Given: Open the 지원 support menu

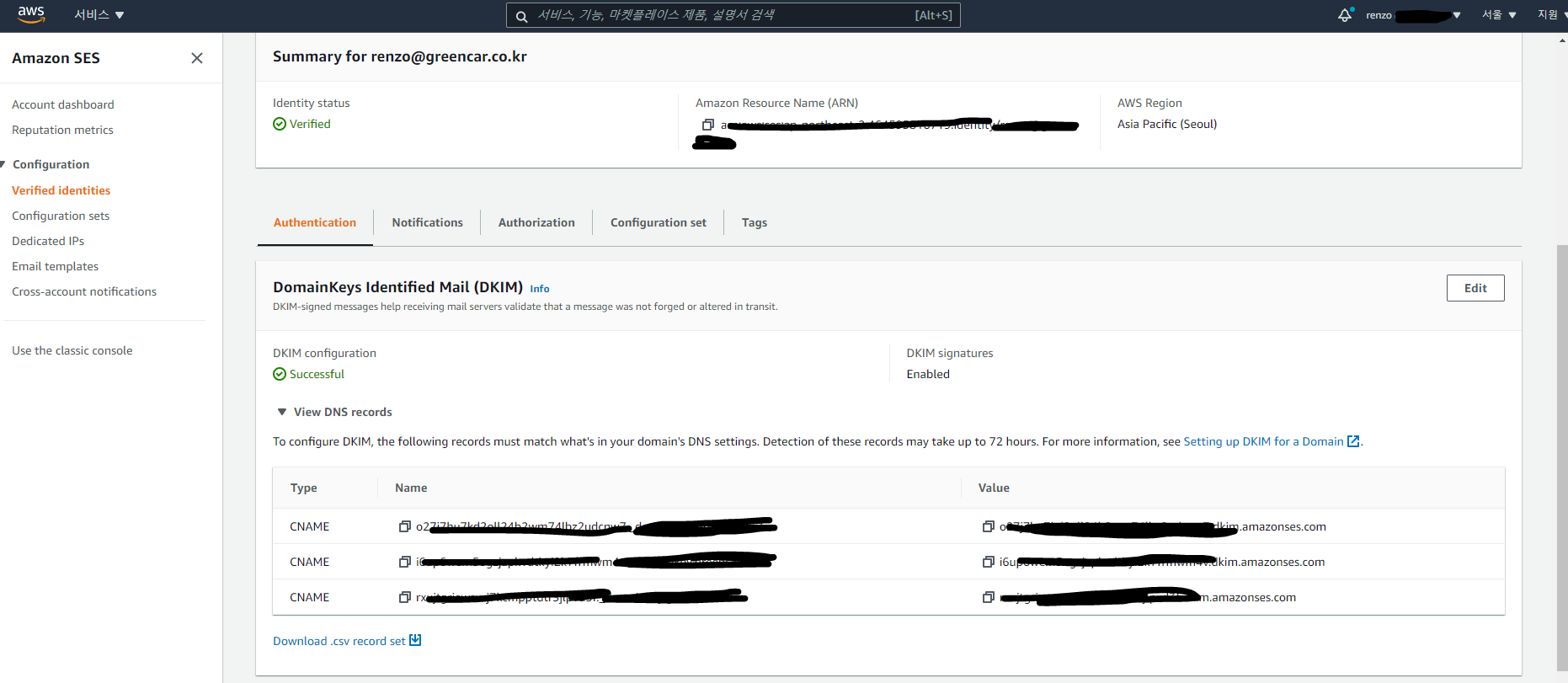Looking at the screenshot, I should pos(1550,15).
